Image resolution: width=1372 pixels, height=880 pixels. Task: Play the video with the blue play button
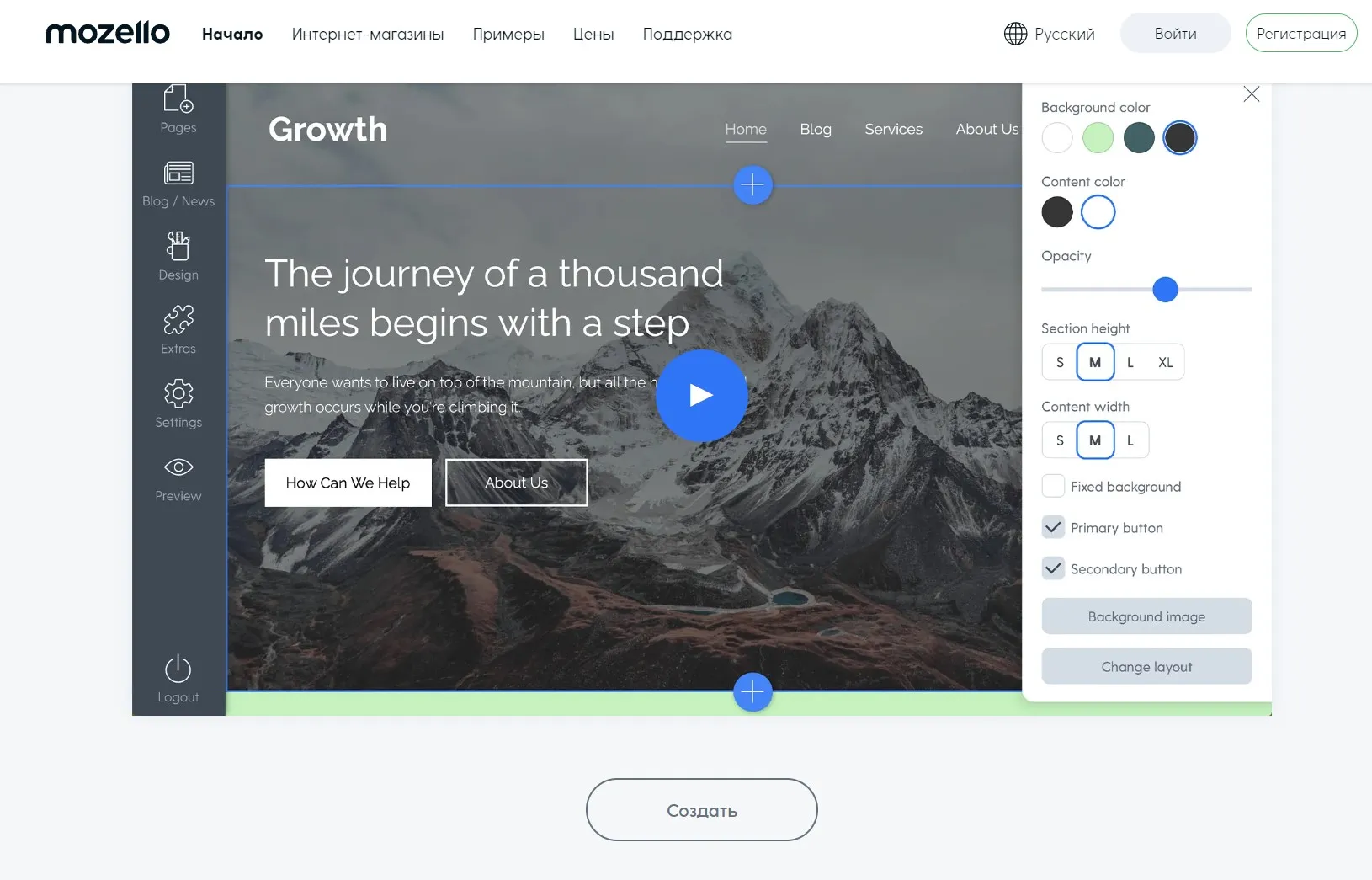701,395
